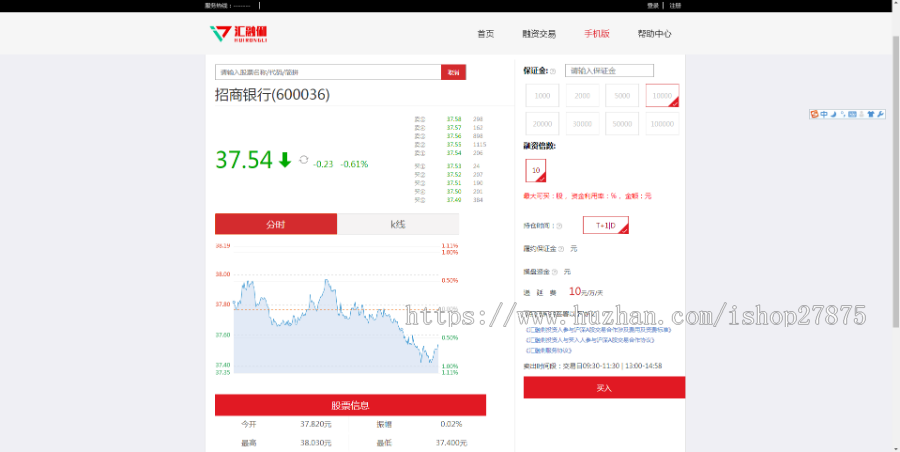Screen dimensions: 900x452
Task: Click the help icon next to 保证金
Action: (553, 71)
